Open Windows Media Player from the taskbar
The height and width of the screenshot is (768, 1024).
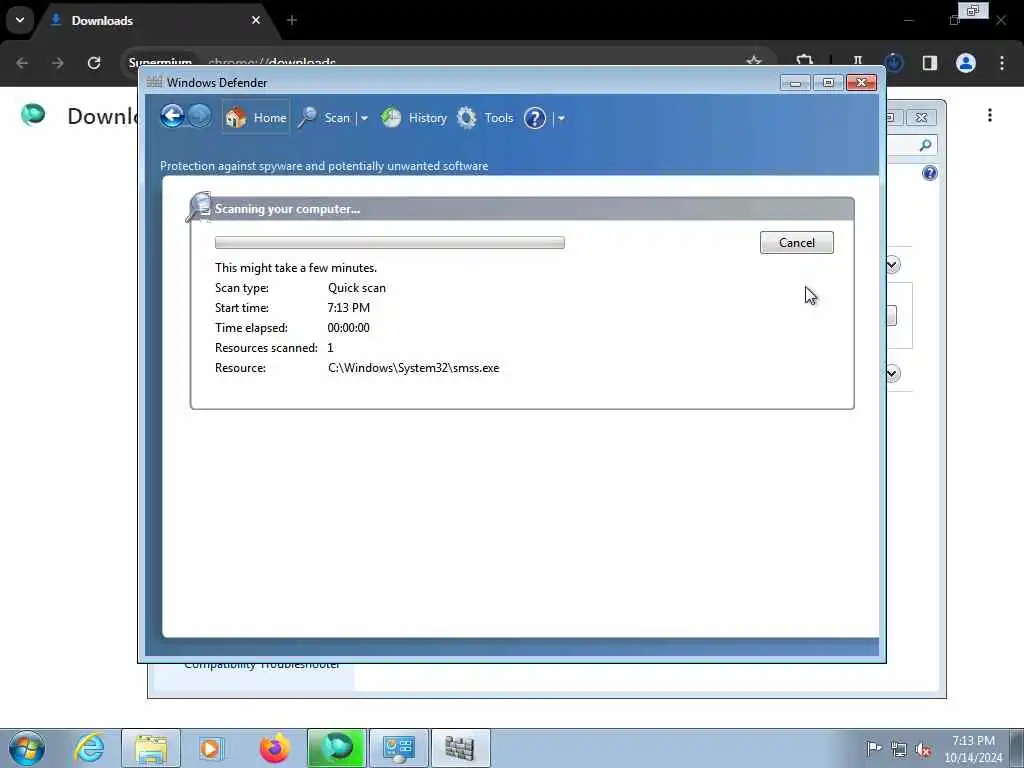pos(210,748)
